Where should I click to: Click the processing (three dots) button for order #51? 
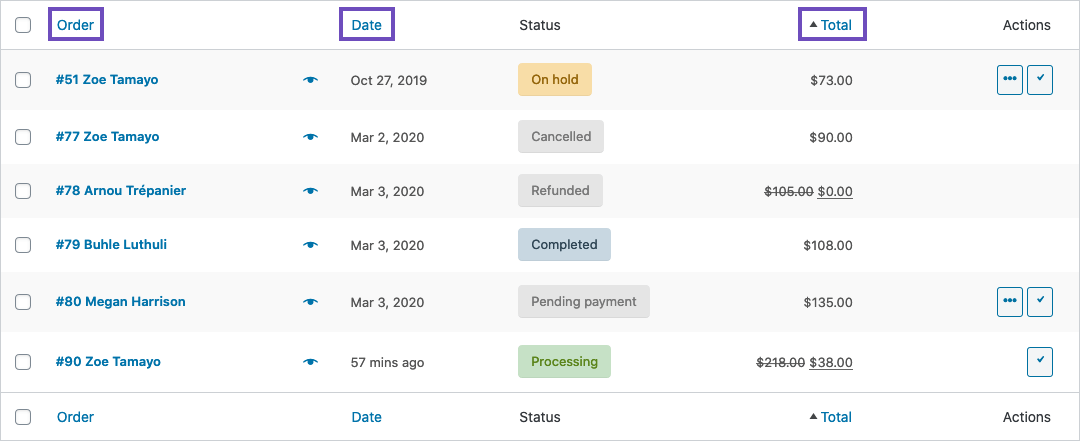(x=1010, y=80)
